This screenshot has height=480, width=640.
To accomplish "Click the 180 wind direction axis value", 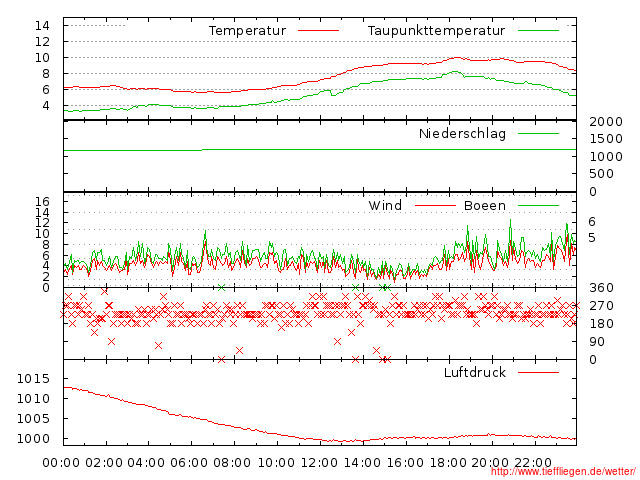I will (602, 324).
